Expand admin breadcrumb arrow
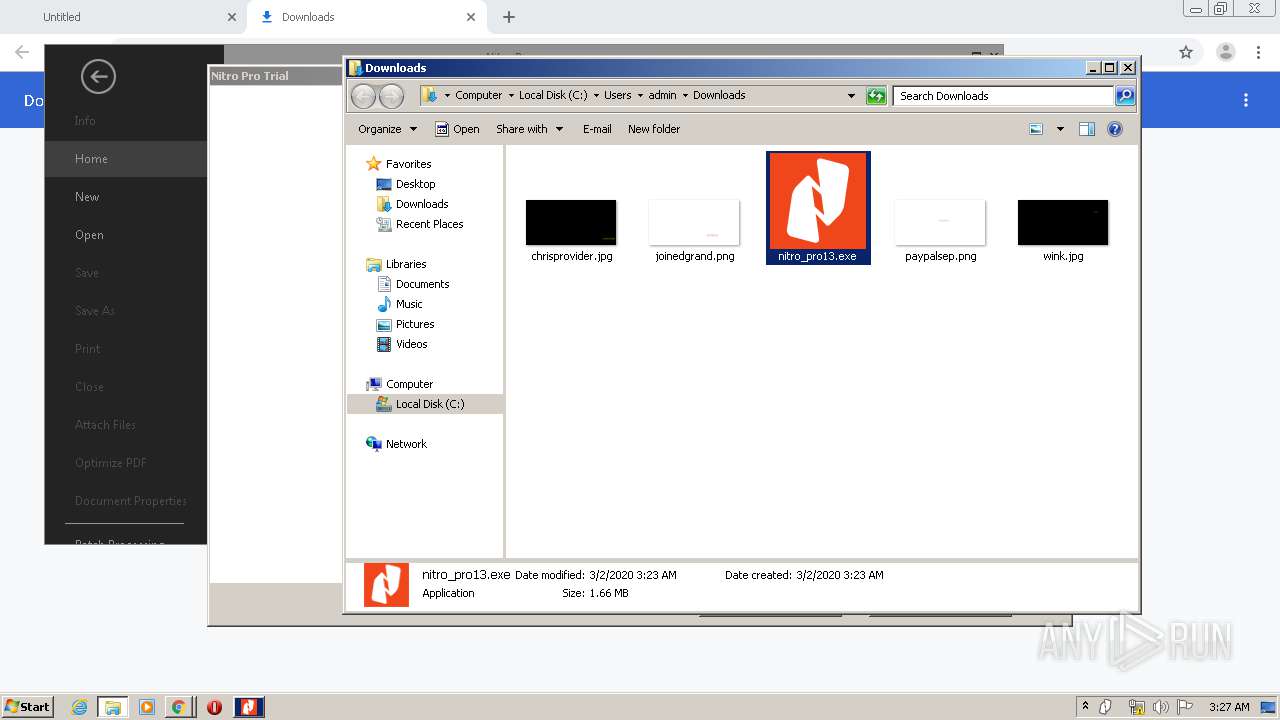1280x720 pixels. (x=685, y=96)
